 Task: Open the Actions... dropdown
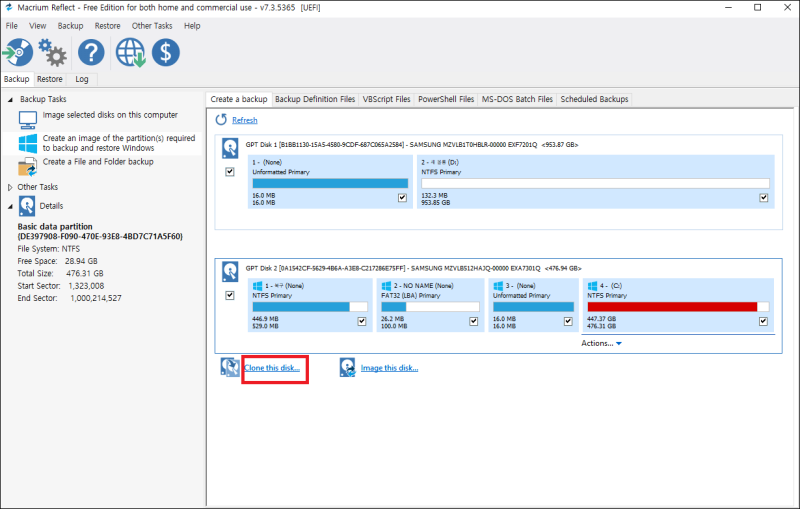tap(602, 343)
